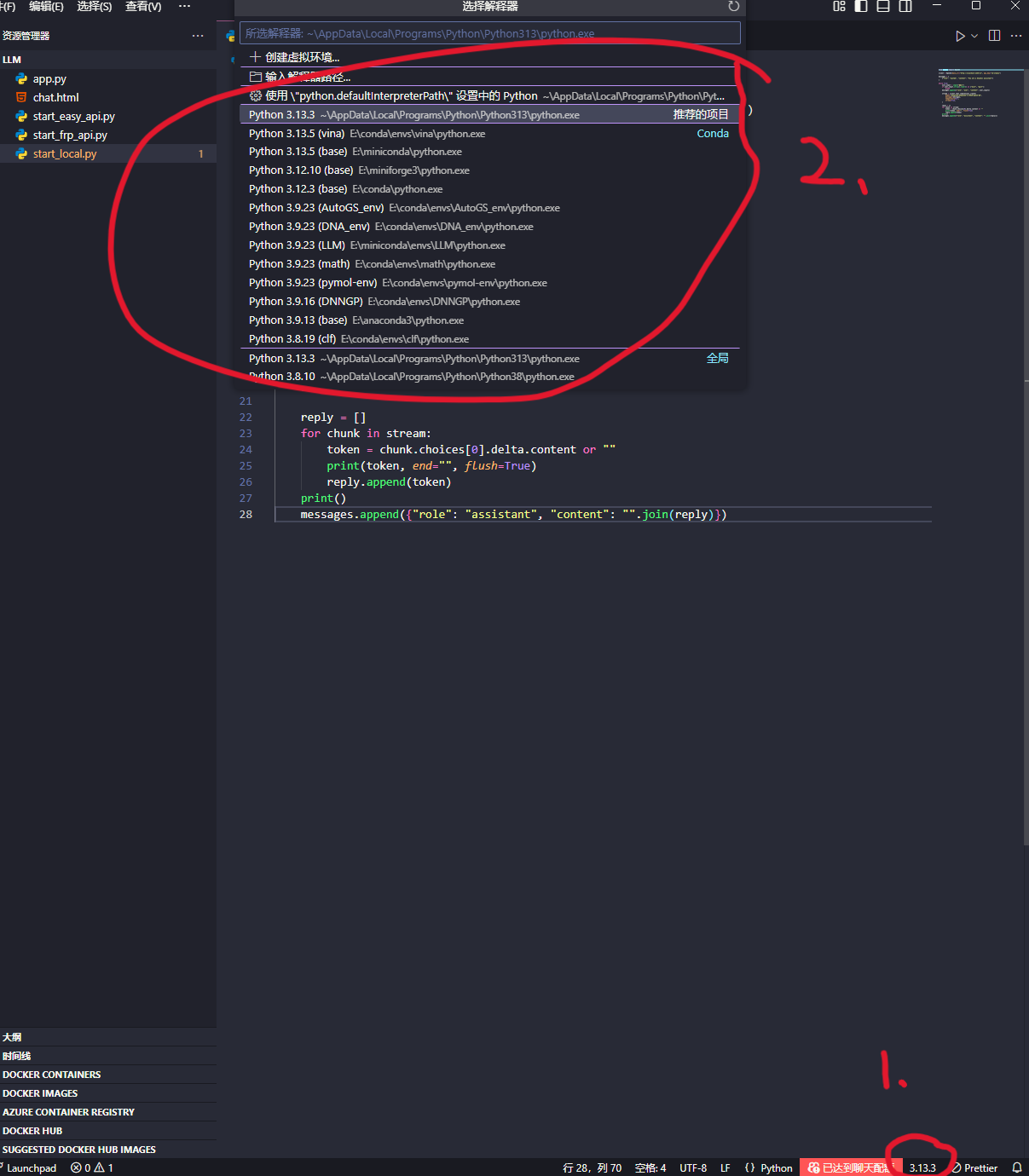
Task: Open start_easy_api.py in Explorer
Action: (x=108, y=116)
